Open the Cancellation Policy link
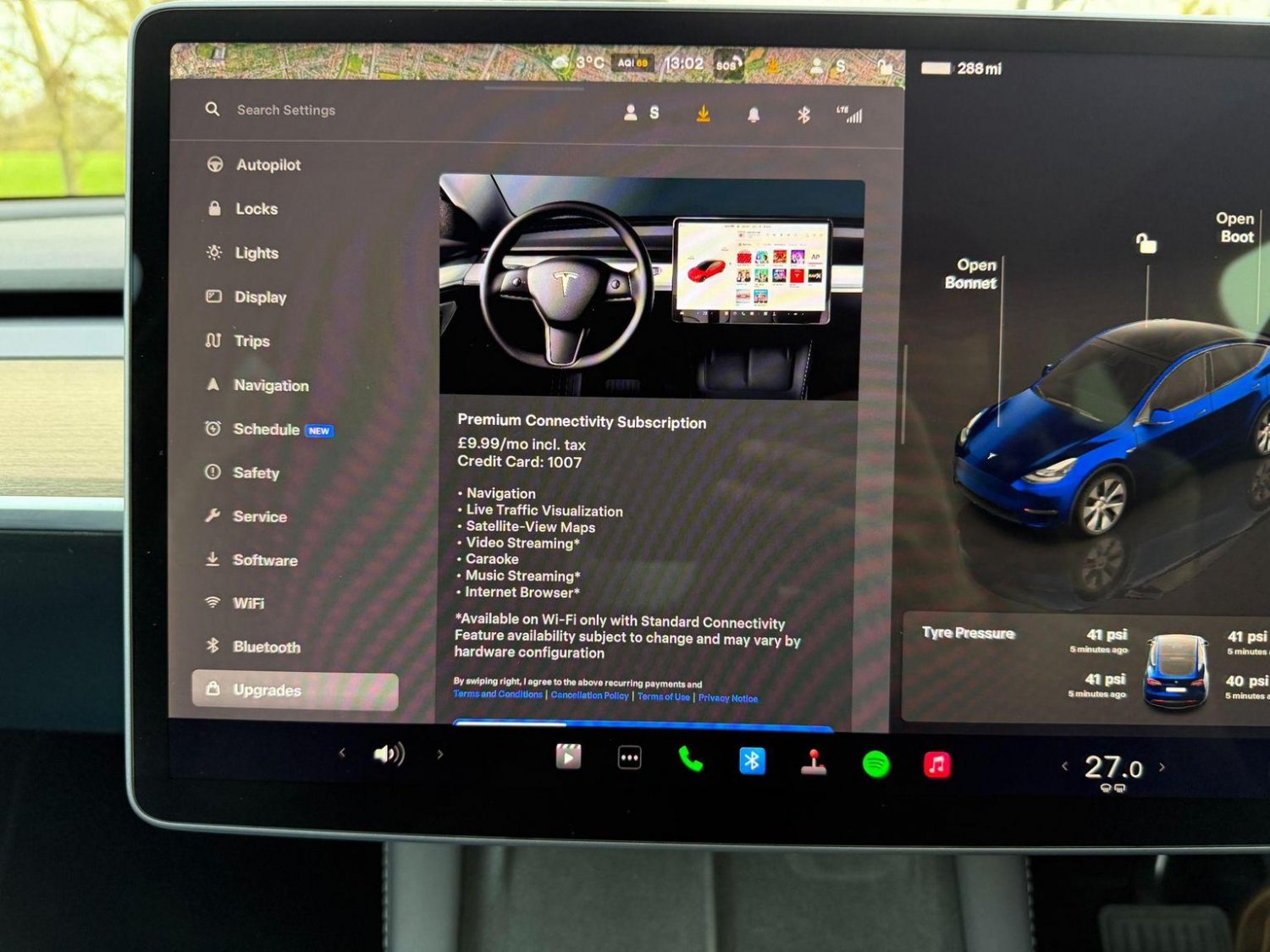This screenshot has width=1270, height=952. 589,696
